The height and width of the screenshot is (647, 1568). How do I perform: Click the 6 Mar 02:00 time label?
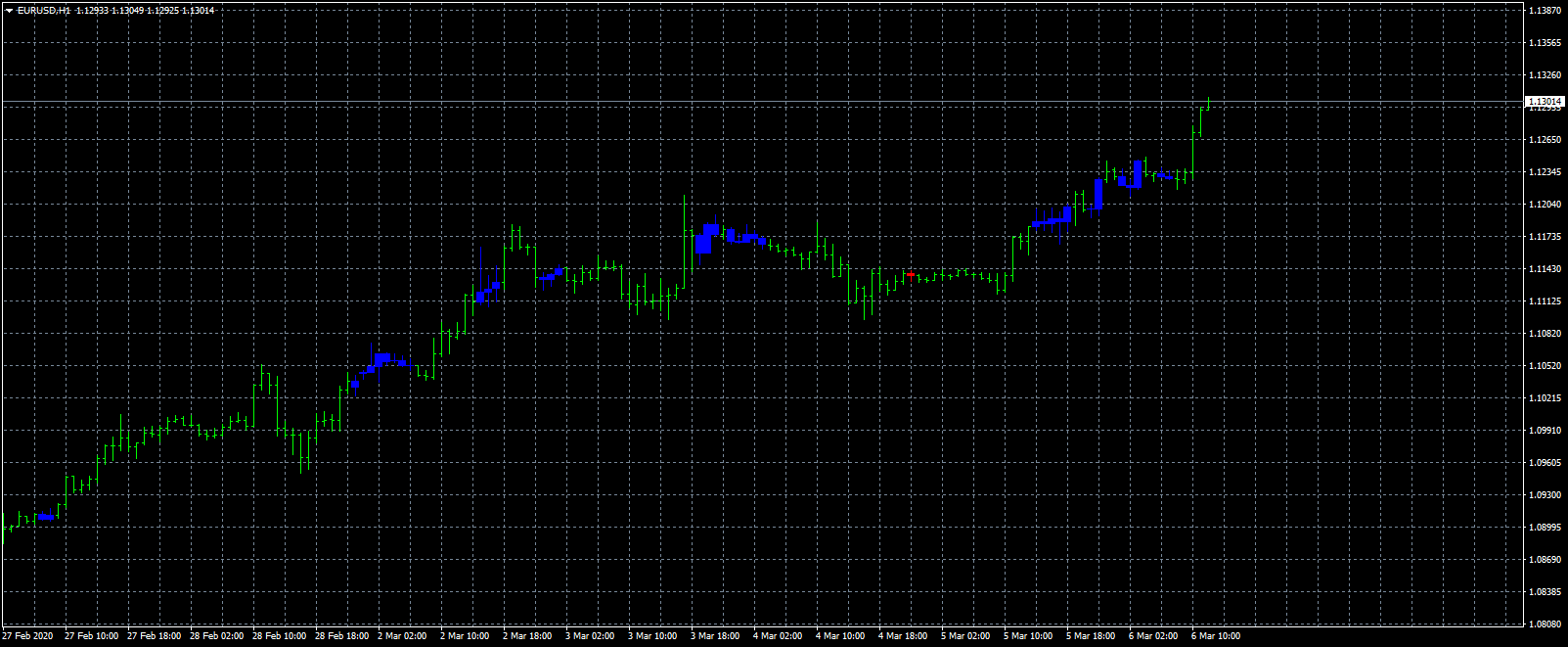[x=1153, y=636]
